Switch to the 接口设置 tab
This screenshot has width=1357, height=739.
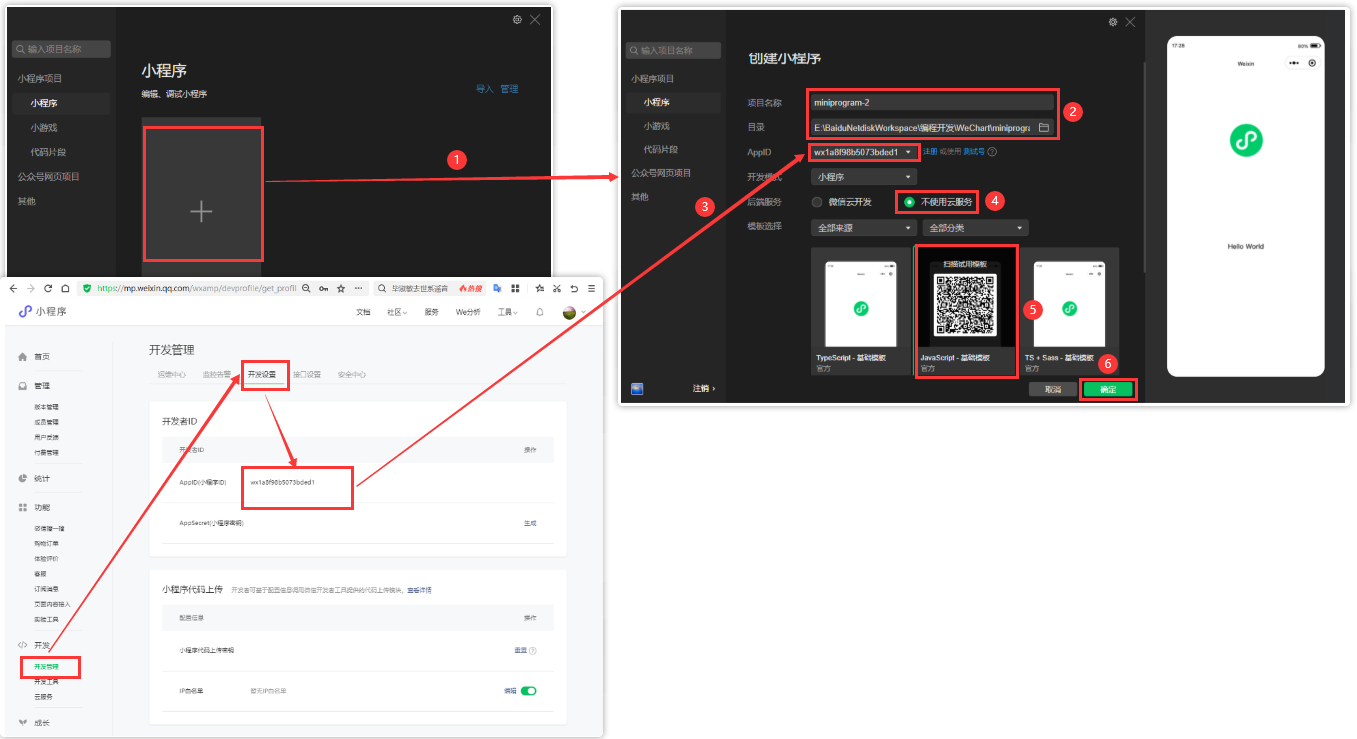pyautogui.click(x=307, y=375)
